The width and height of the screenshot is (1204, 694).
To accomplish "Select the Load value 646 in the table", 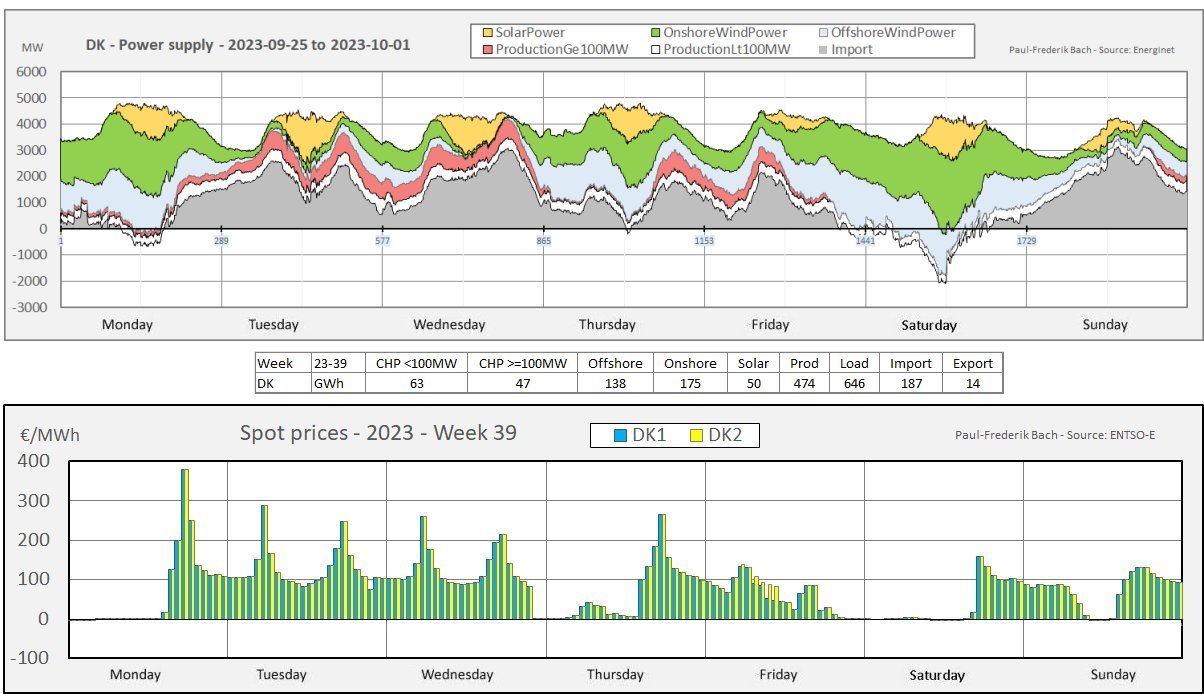I will point(854,383).
